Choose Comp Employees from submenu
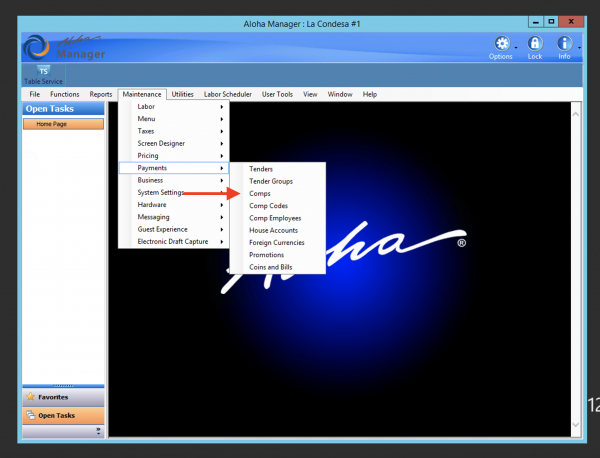 coord(278,218)
